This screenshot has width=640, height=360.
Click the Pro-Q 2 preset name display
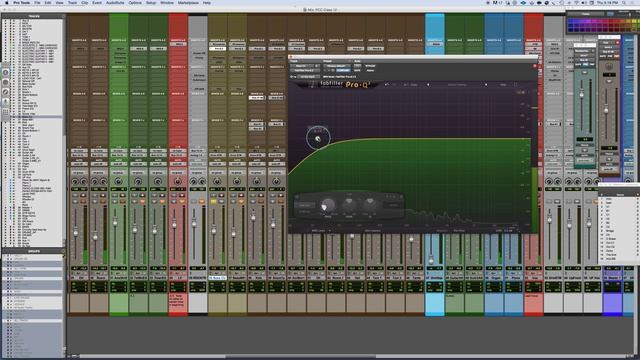(x=457, y=84)
